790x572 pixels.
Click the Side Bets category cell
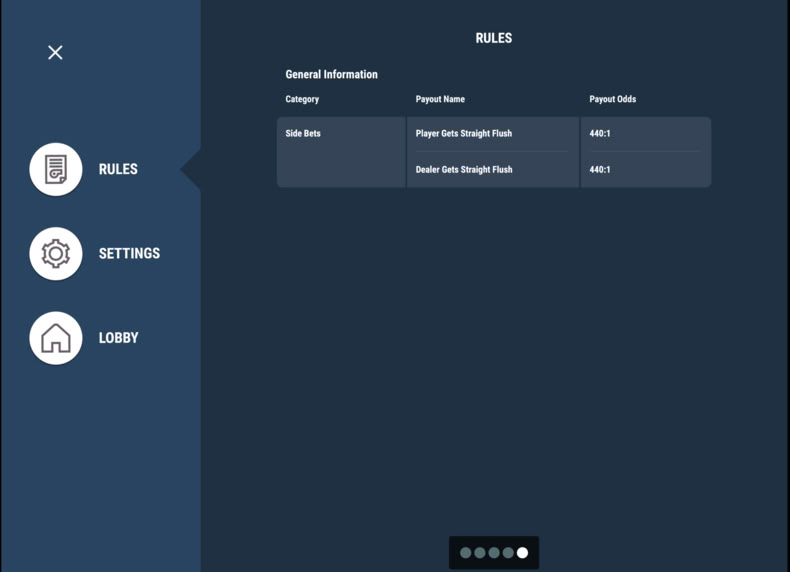(341, 152)
